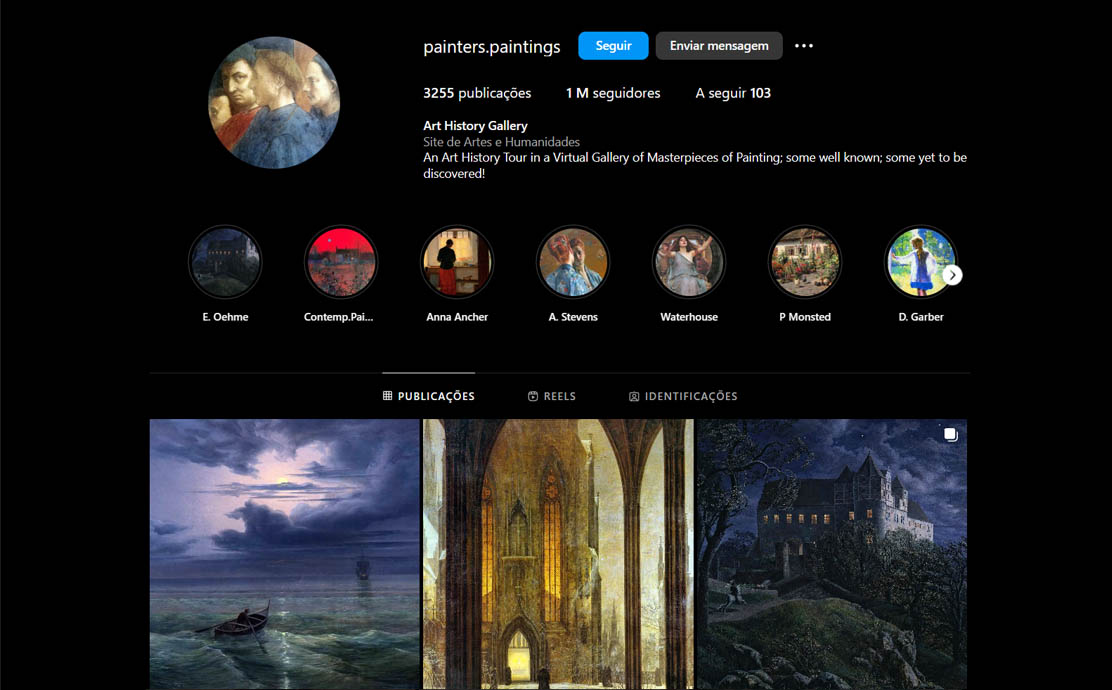Click the Art History Gallery name text
The height and width of the screenshot is (690, 1112).
point(475,126)
